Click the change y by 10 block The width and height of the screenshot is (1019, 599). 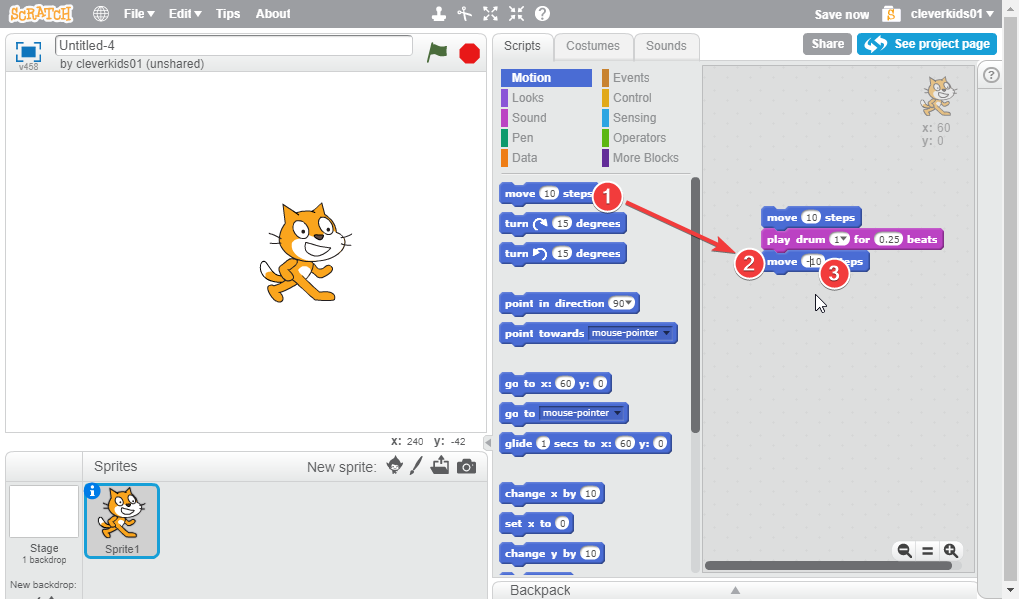pos(552,554)
